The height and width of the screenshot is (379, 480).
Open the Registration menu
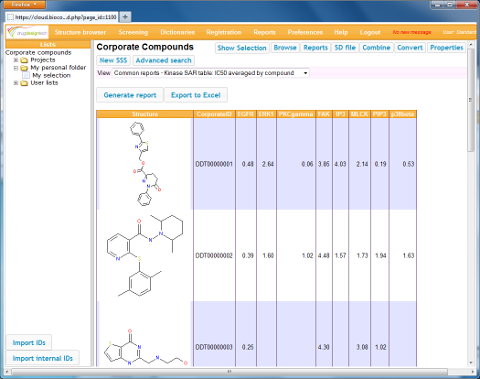pyautogui.click(x=224, y=32)
